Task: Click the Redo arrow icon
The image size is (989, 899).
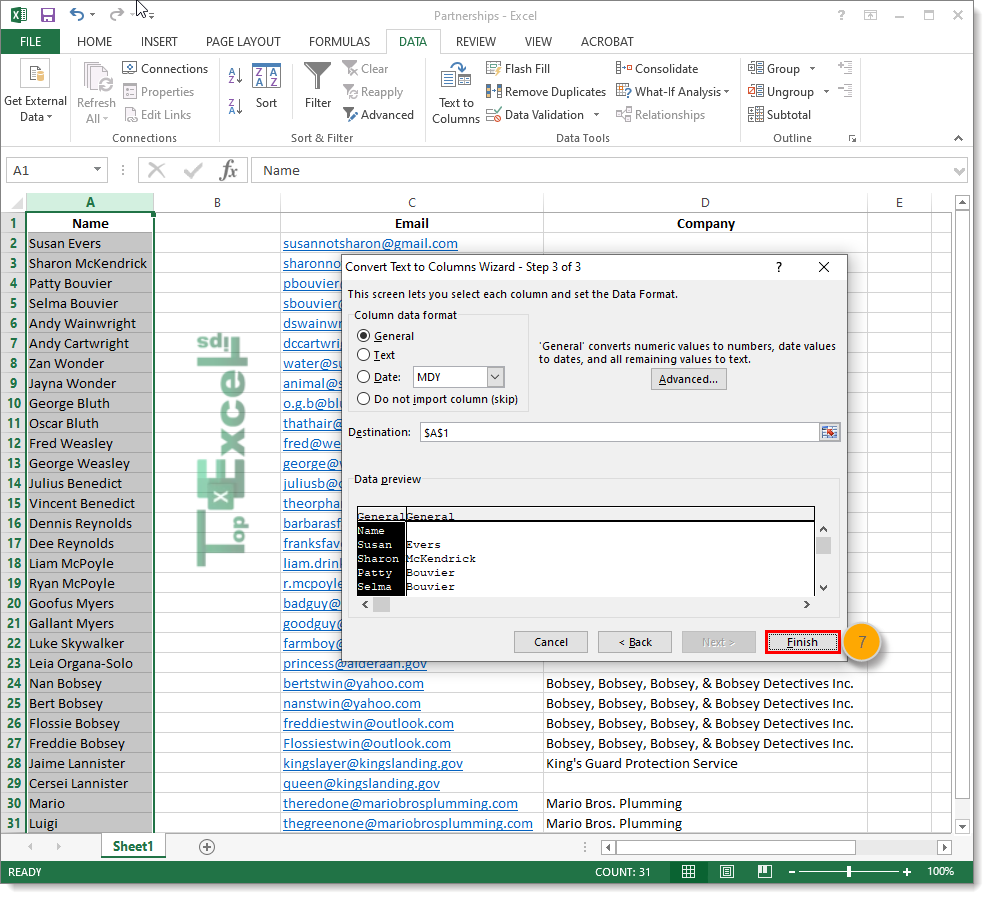Action: pos(116,15)
